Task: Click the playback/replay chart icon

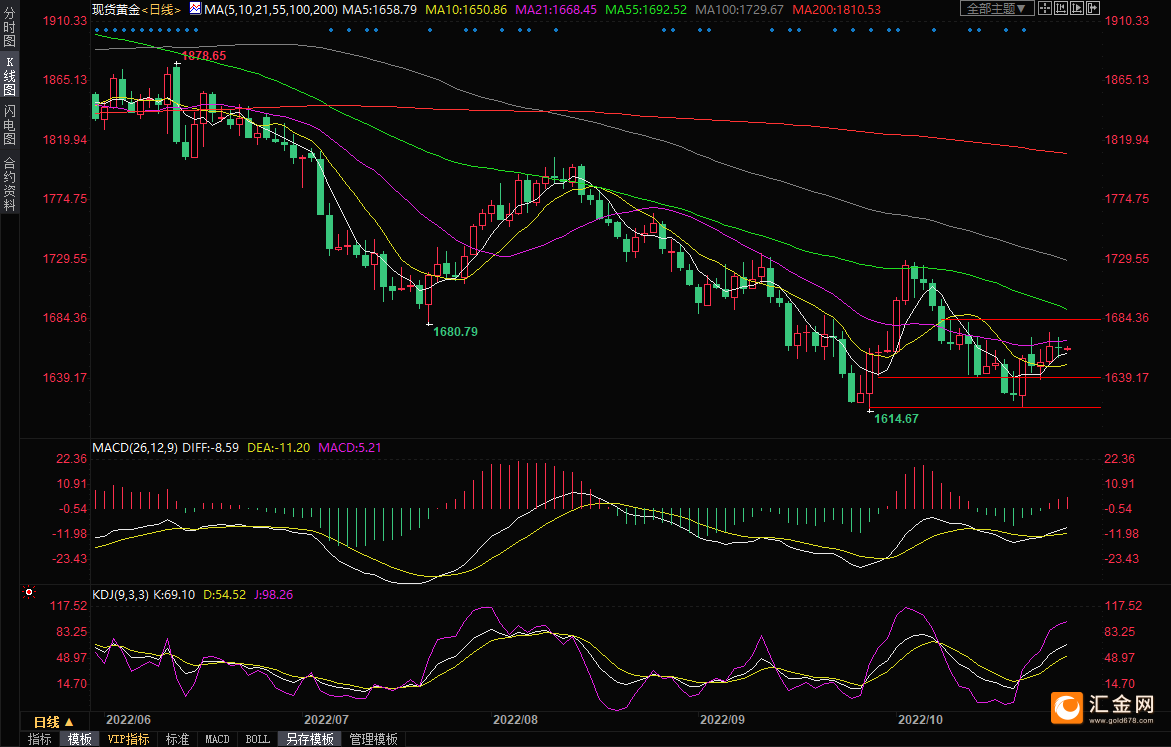Action: point(1077,8)
